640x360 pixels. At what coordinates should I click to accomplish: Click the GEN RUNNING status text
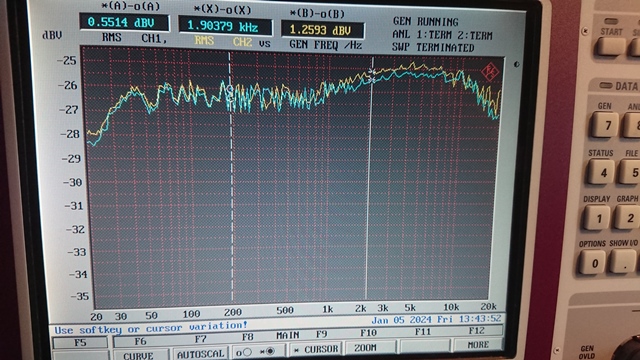point(426,21)
